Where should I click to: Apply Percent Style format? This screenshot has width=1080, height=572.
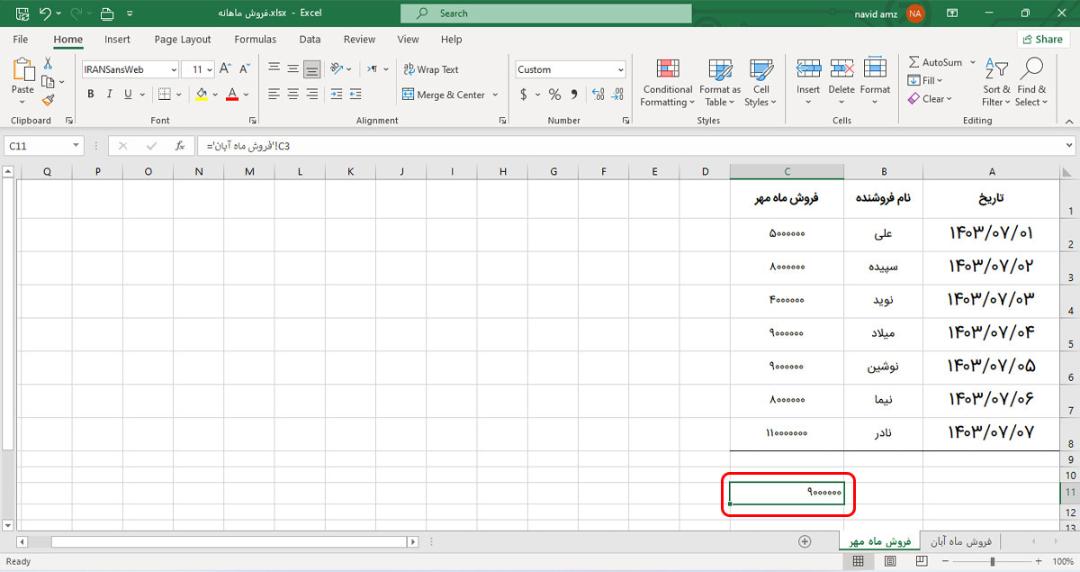pos(554,94)
